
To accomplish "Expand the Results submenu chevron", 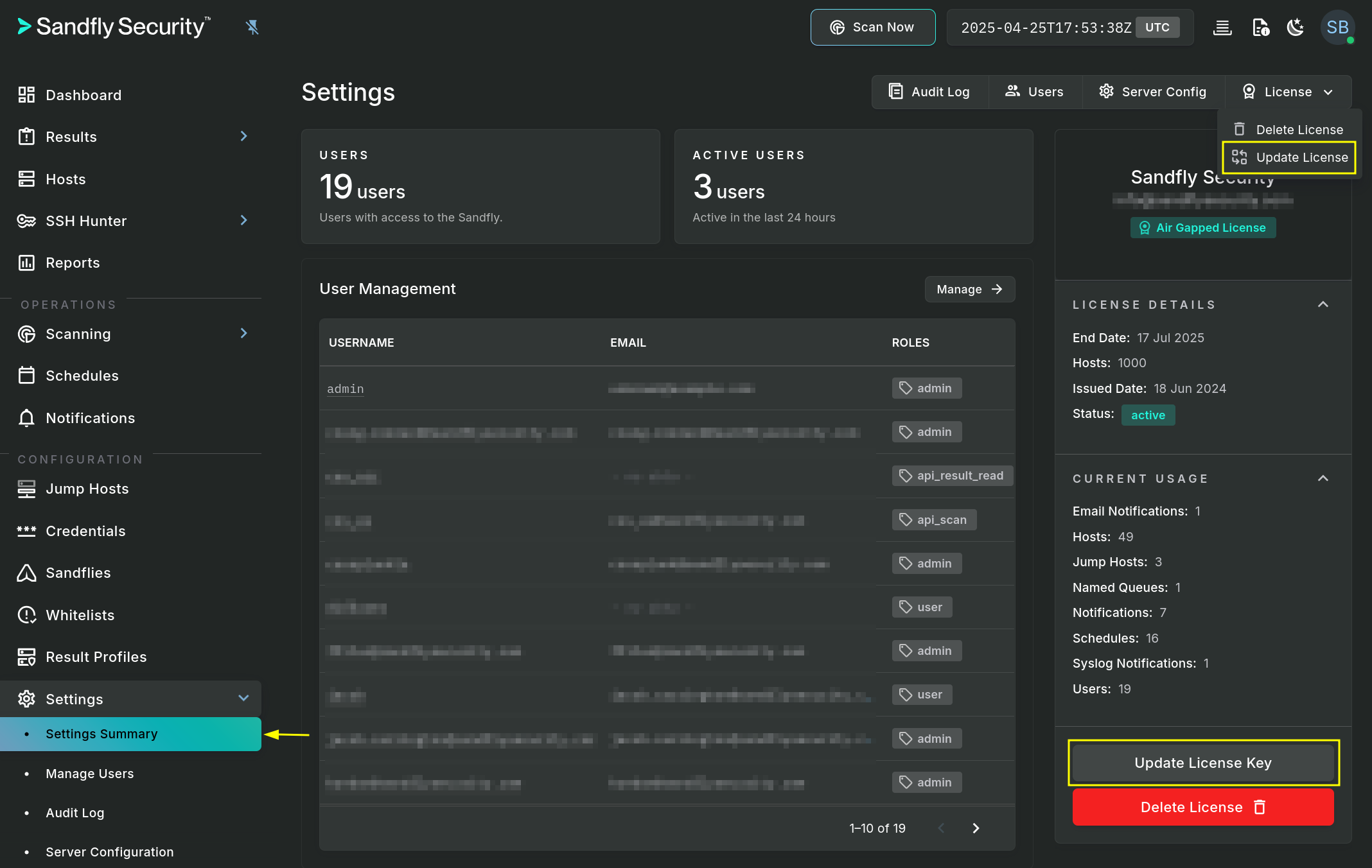I will click(243, 136).
